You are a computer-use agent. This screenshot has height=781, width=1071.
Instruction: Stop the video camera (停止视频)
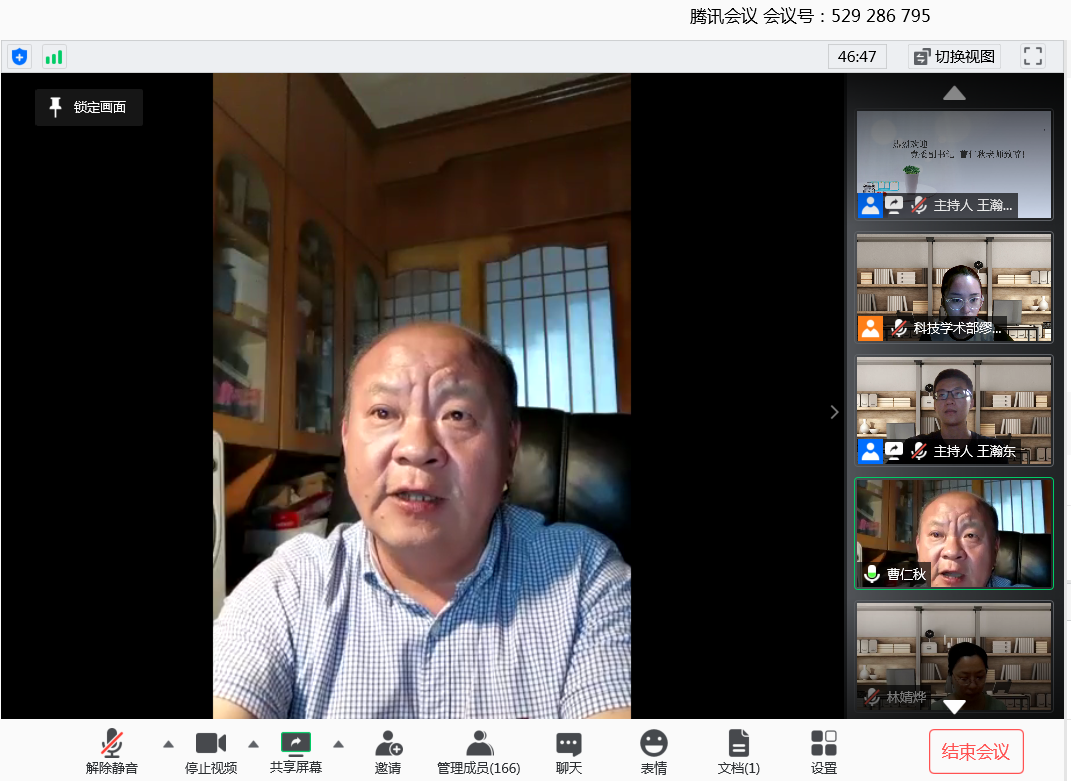(x=211, y=752)
